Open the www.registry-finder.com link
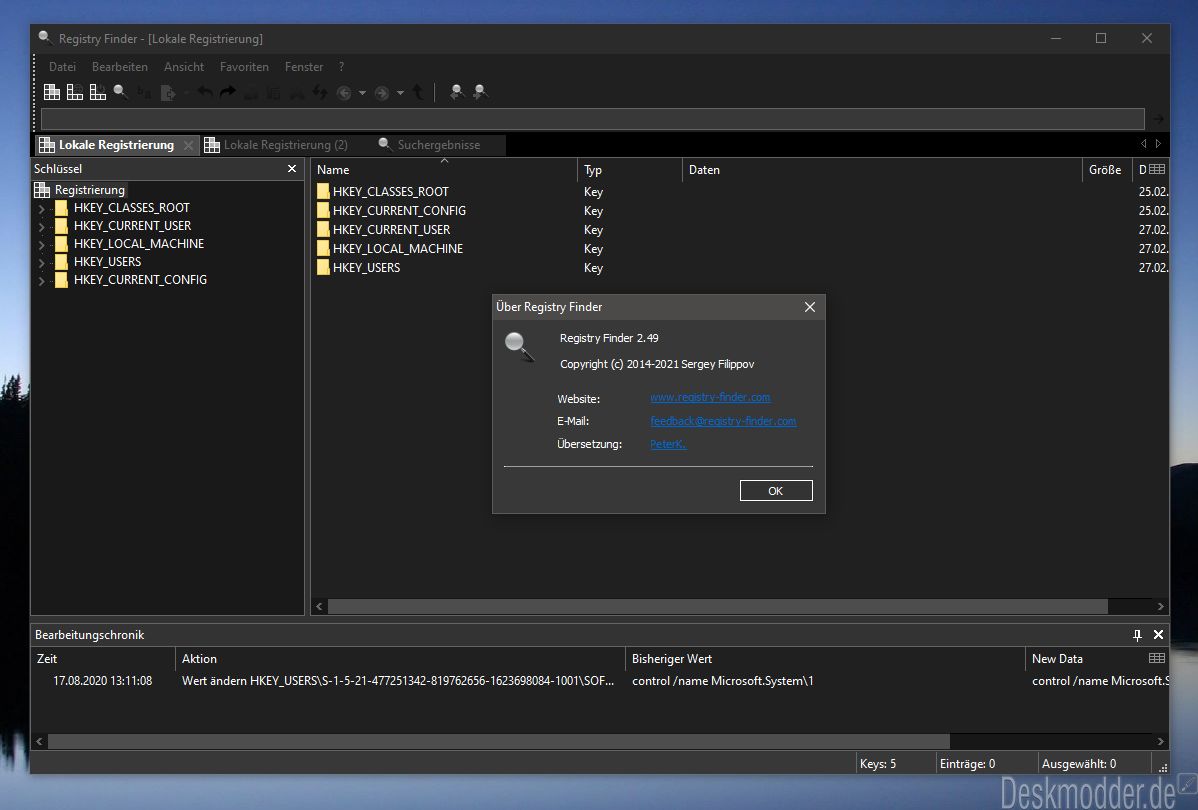 [x=710, y=397]
